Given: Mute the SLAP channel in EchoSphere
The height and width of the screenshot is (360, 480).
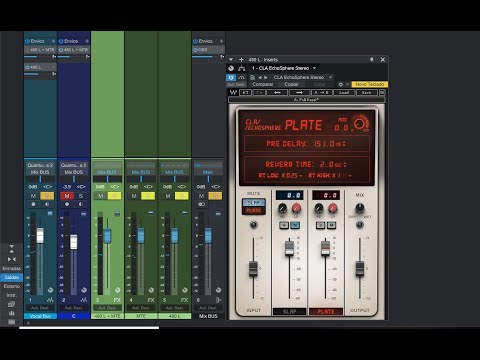Looking at the screenshot, I should click(x=295, y=225).
